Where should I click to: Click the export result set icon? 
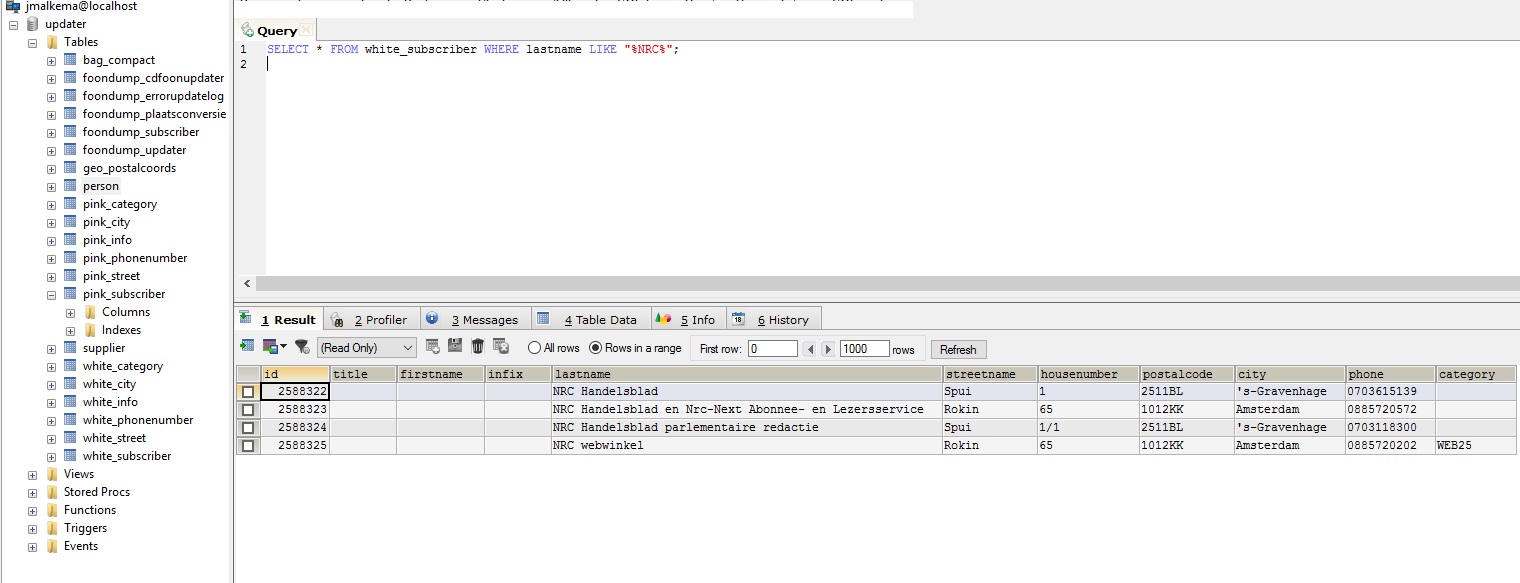247,346
